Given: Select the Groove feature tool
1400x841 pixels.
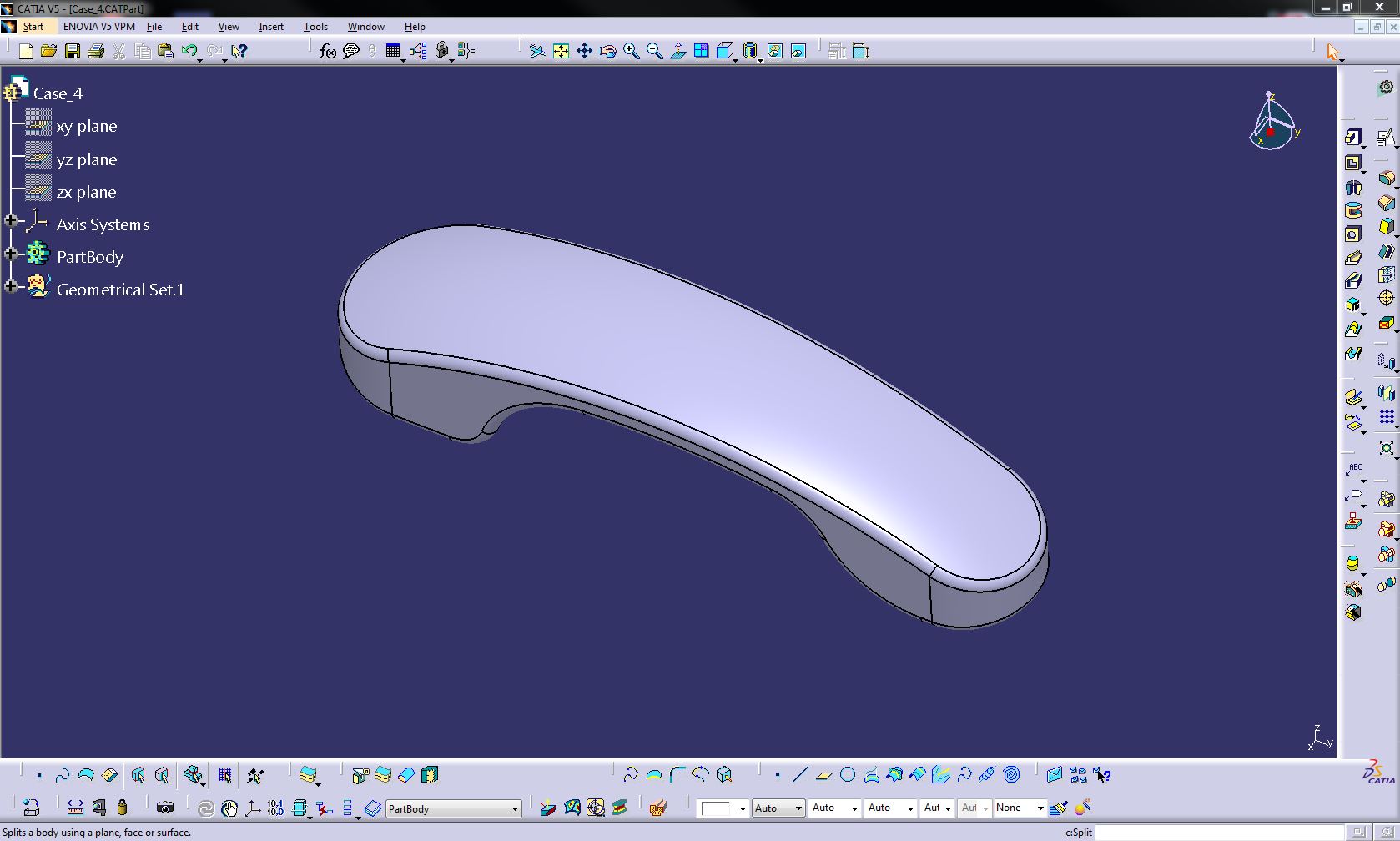Looking at the screenshot, I should (x=1353, y=210).
